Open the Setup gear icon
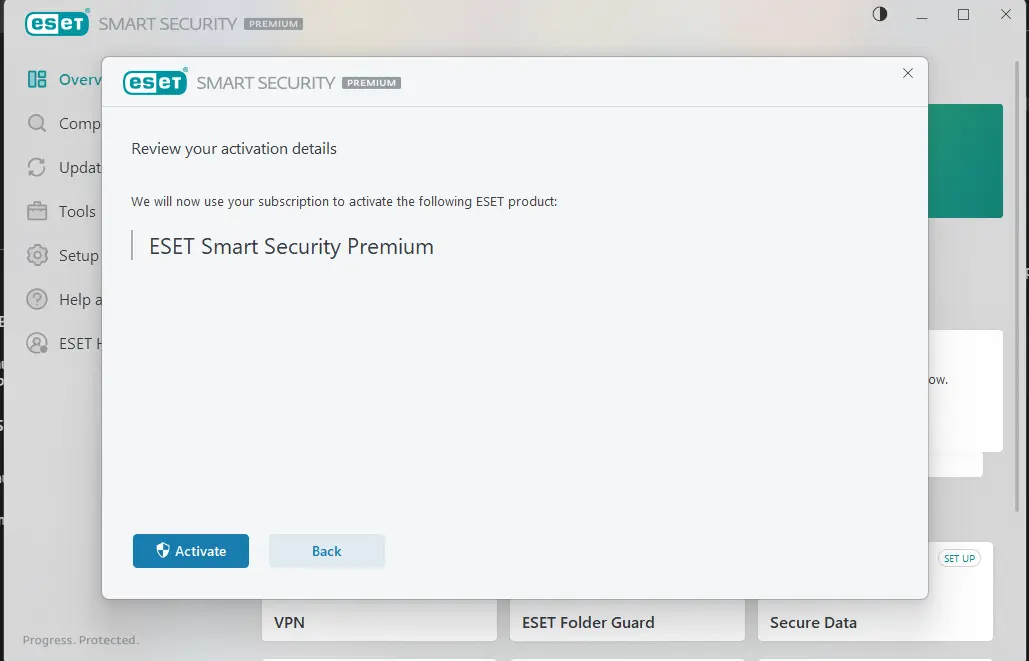The height and width of the screenshot is (661, 1029). point(37,255)
